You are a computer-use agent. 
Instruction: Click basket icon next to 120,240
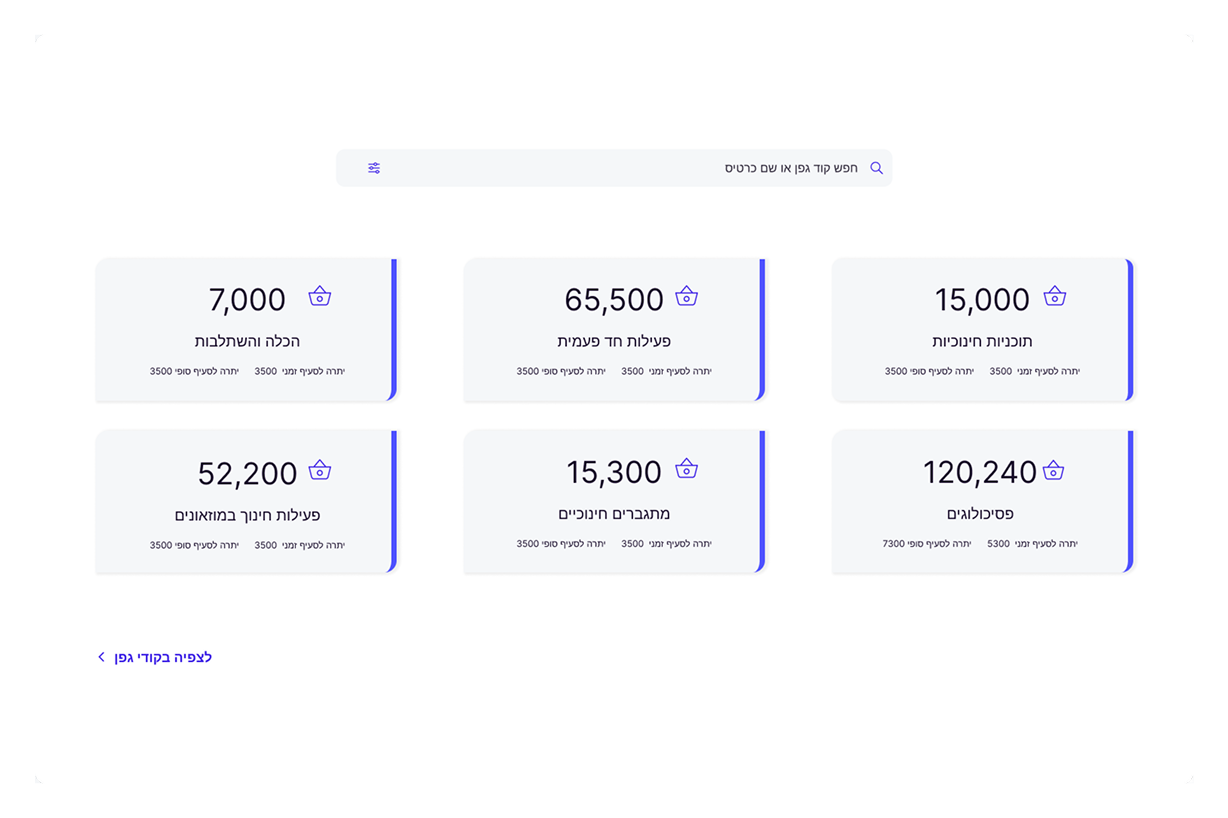pyautogui.click(x=1053, y=470)
